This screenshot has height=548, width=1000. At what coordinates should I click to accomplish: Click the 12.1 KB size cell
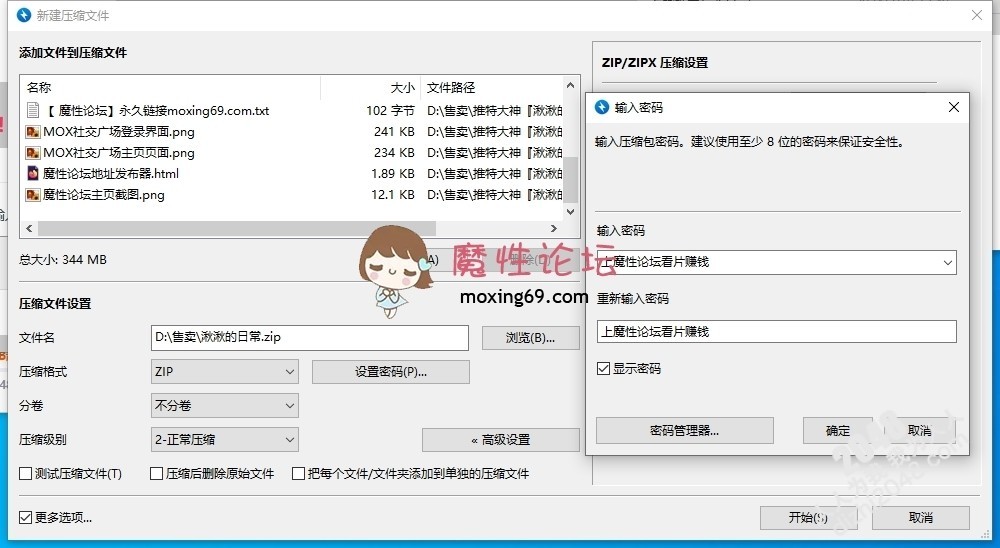tap(393, 195)
